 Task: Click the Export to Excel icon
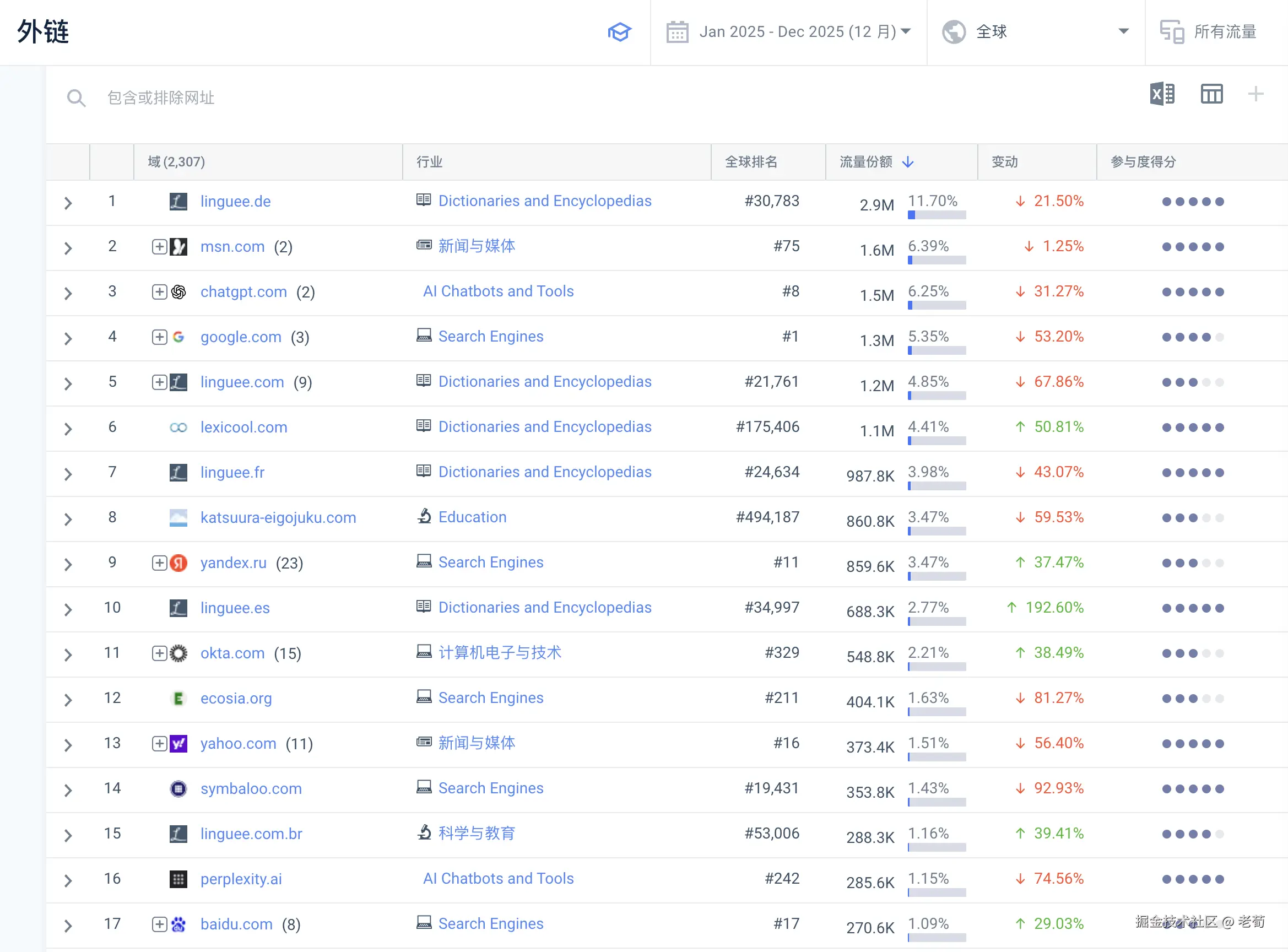(x=1162, y=94)
